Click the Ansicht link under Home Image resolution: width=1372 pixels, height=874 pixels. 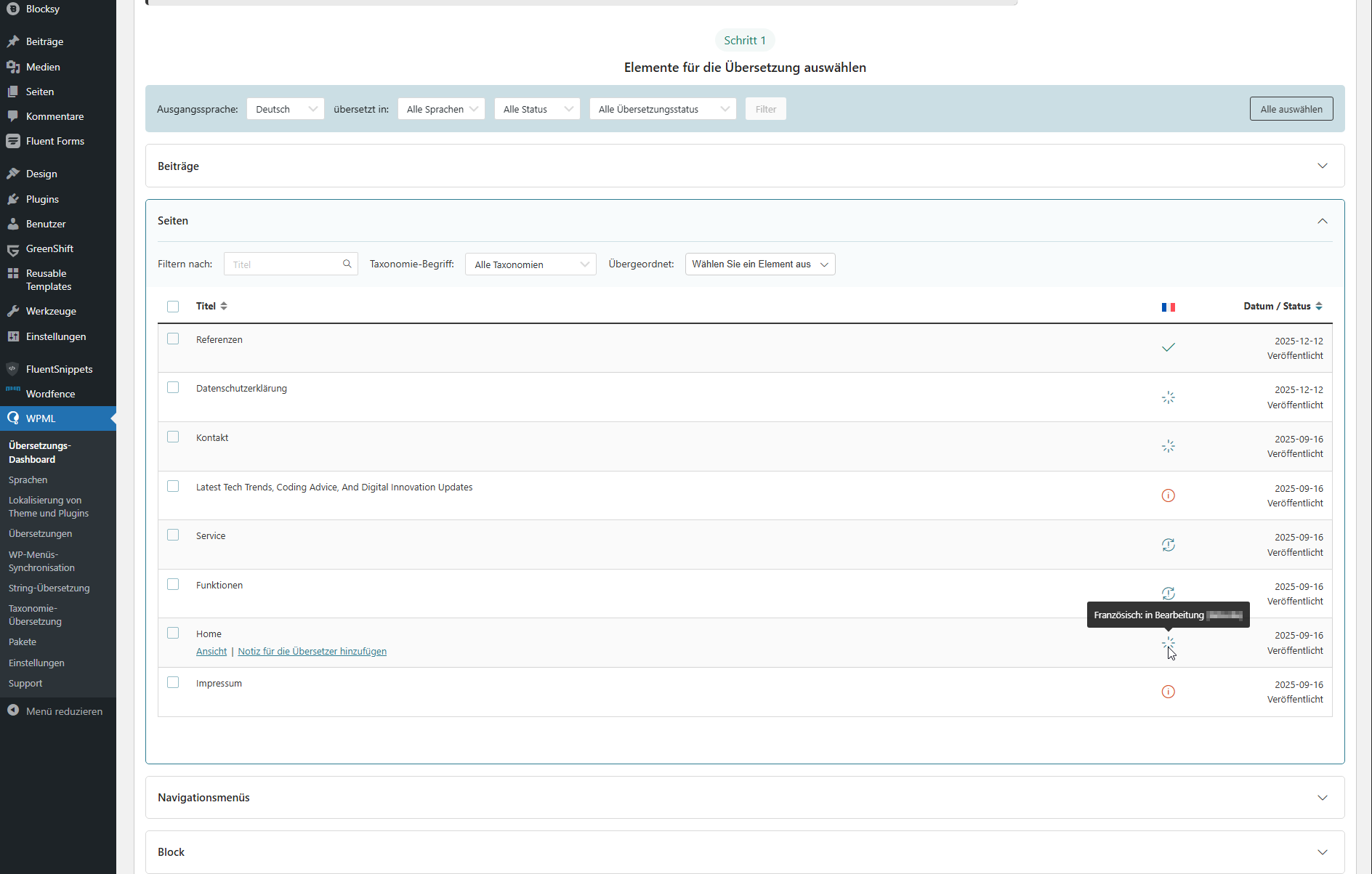(211, 651)
